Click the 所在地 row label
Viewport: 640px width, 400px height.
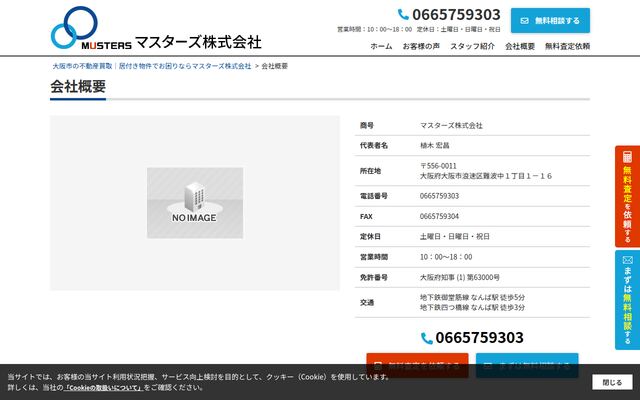point(370,171)
